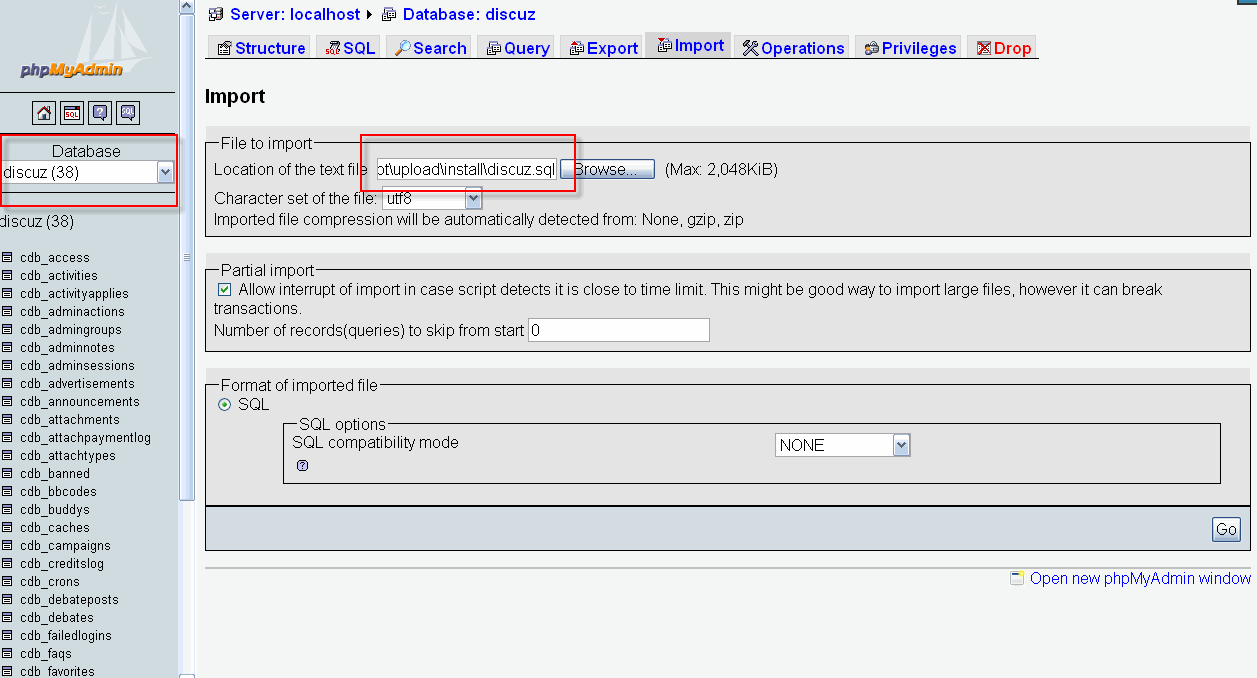Click table icon beside cdb_access
Screen dimensions: 1257x678
7,258
